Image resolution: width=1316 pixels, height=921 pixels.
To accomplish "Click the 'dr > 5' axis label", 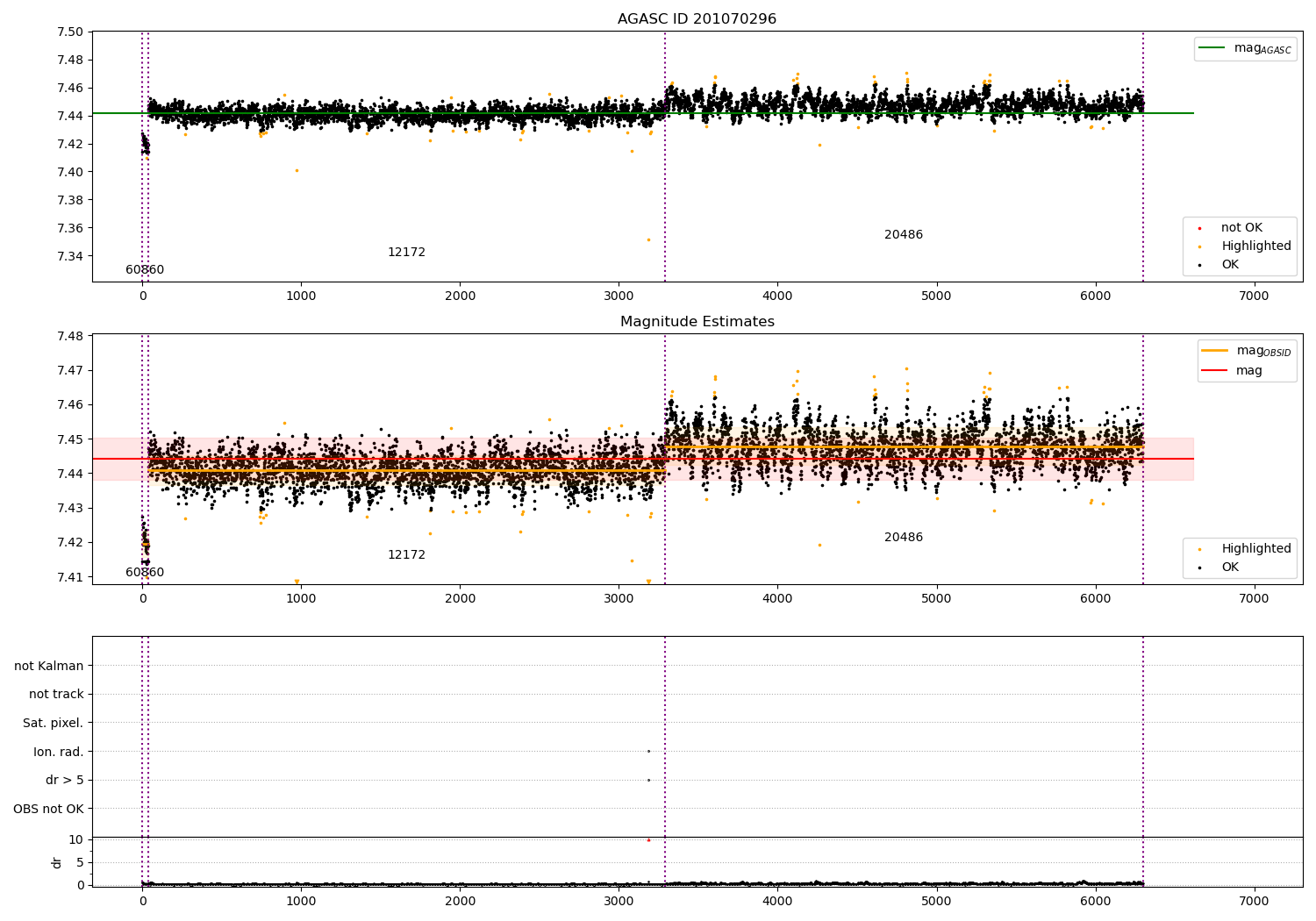I will [65, 780].
